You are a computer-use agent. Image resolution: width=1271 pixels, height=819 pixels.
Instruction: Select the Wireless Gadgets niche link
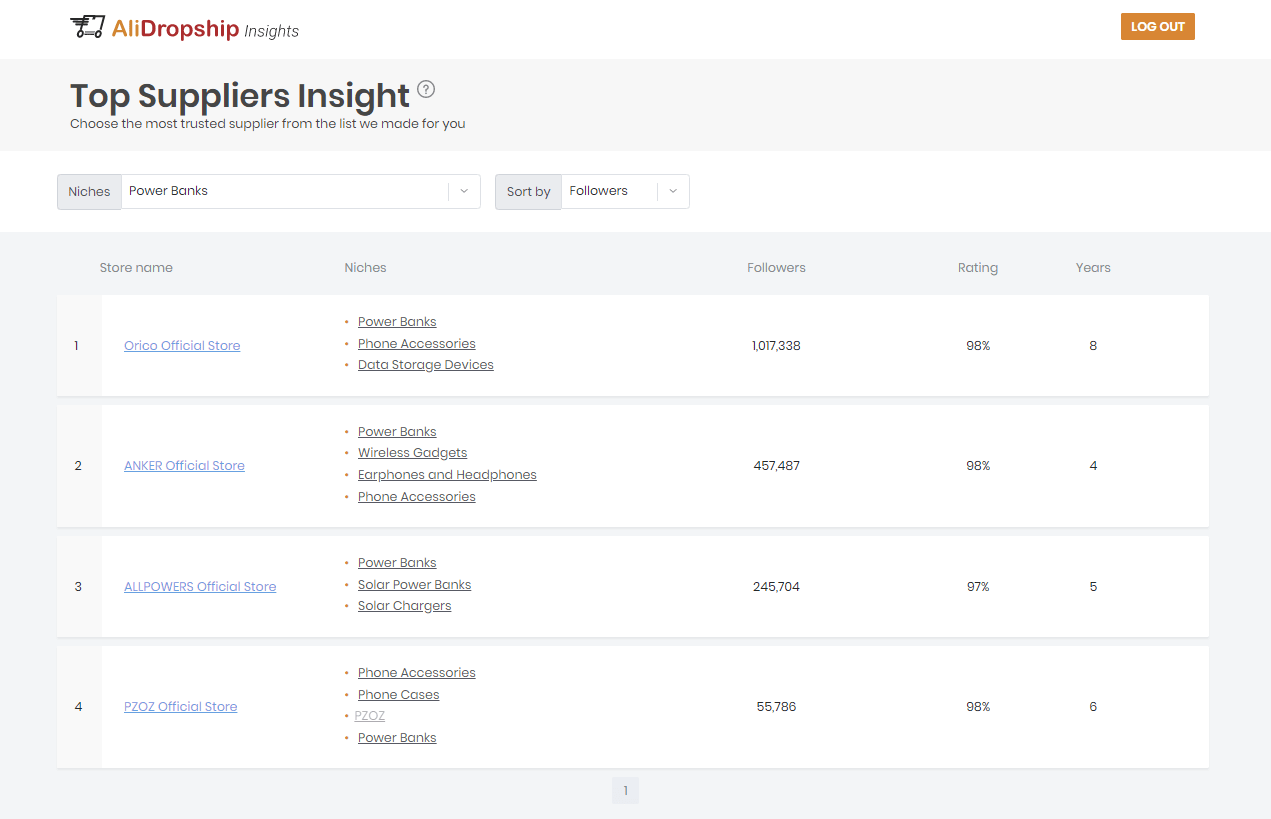coord(412,453)
